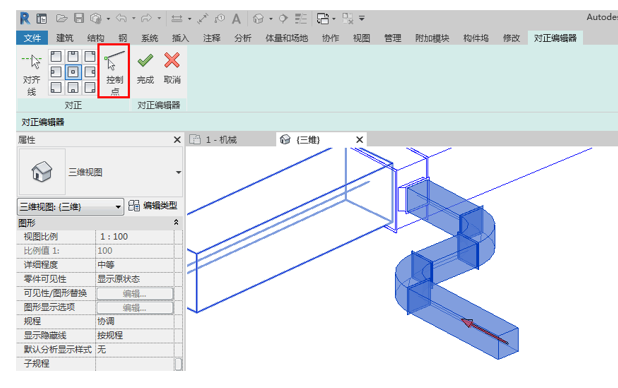Select the 对齐线 alignment line tool

[32, 75]
